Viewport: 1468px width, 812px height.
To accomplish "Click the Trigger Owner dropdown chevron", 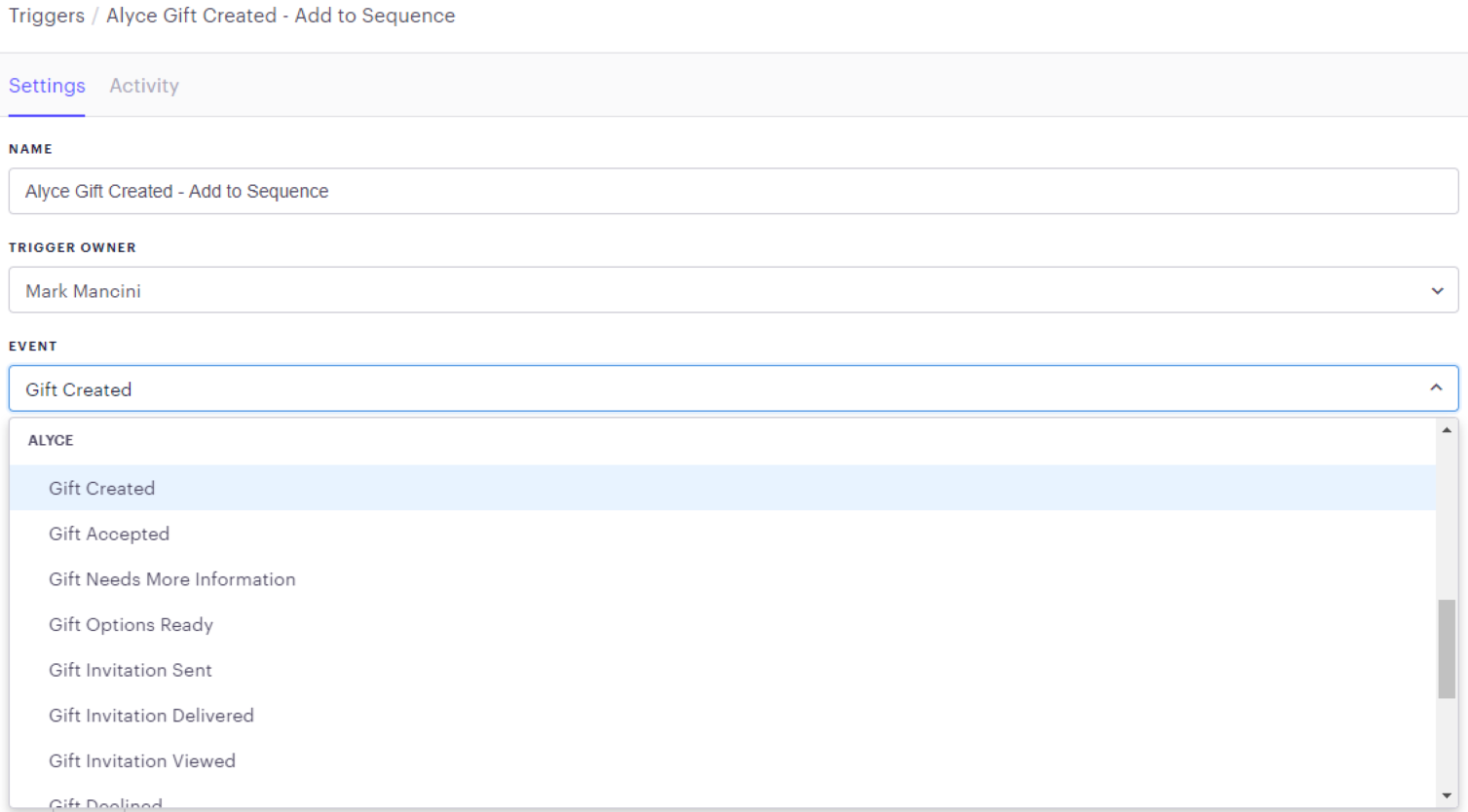I will click(x=1437, y=291).
